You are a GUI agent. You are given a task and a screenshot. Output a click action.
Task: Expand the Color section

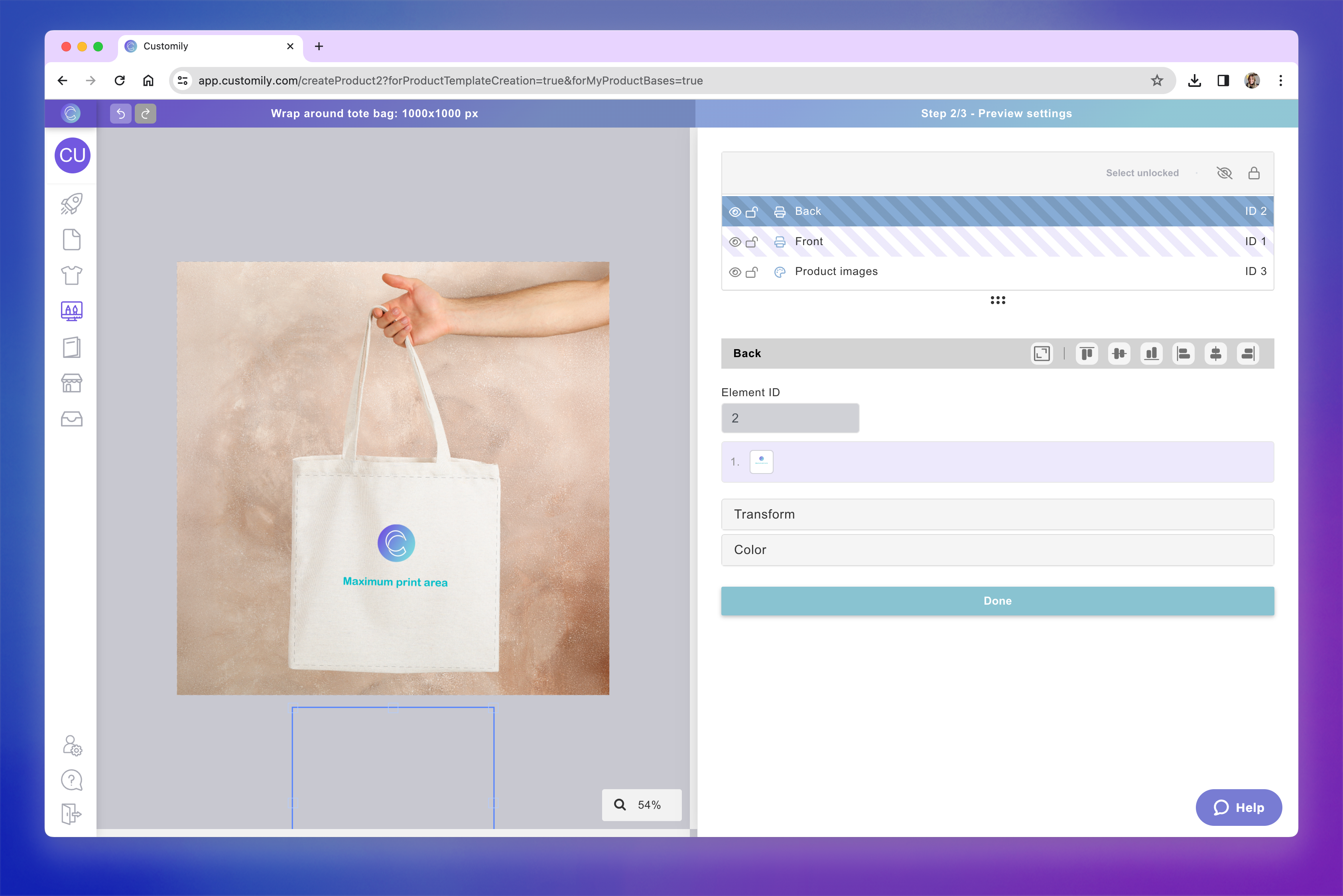(997, 550)
